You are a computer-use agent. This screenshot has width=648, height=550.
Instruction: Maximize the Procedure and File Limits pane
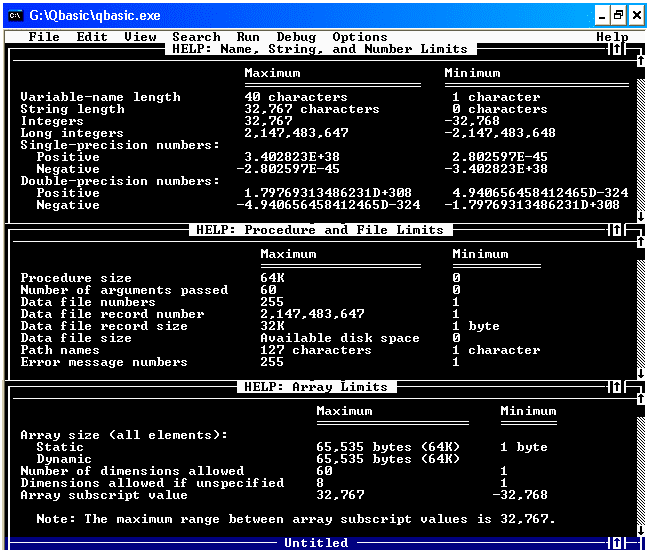617,230
